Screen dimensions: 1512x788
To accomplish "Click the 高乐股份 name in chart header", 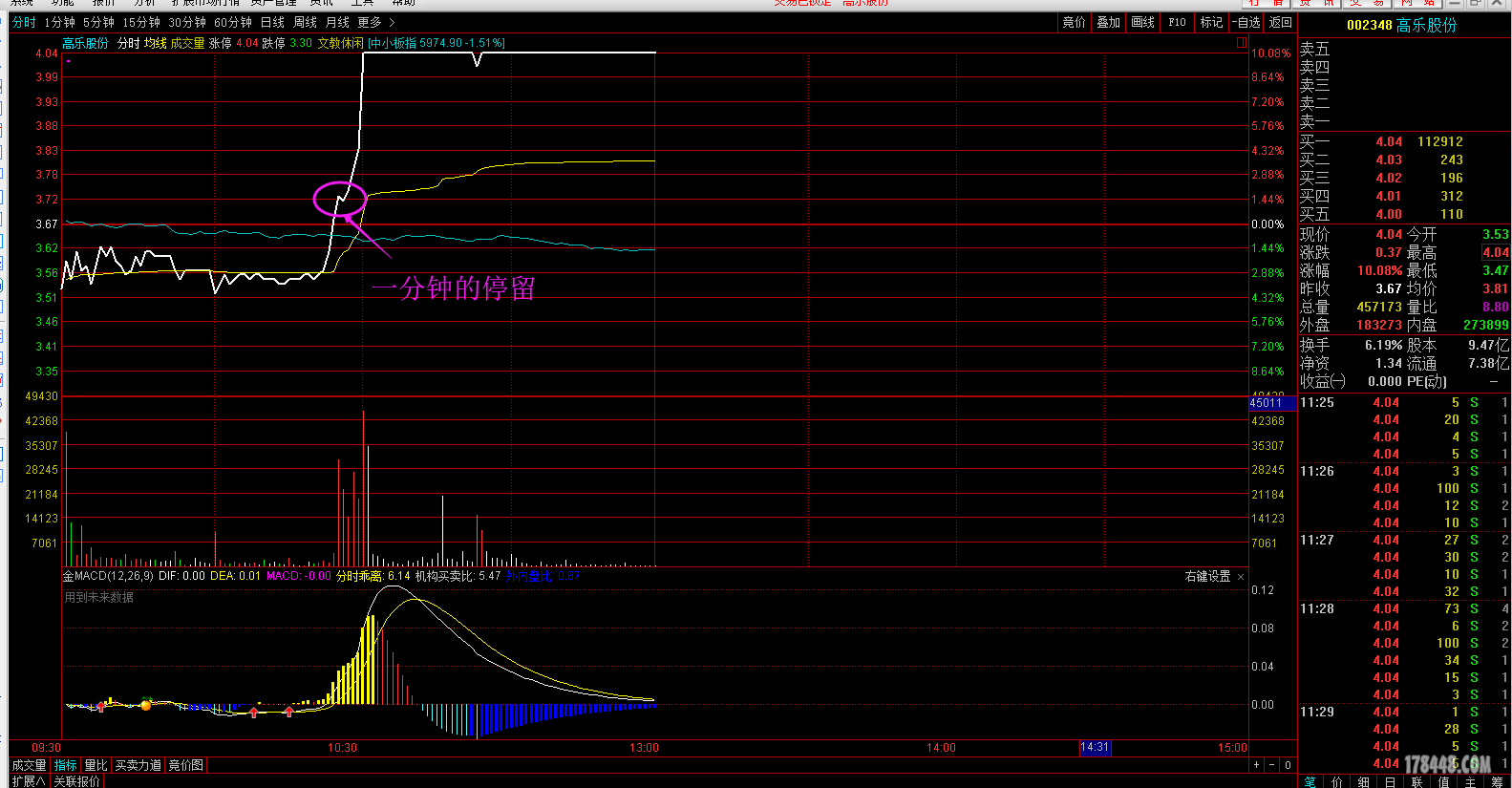I will coord(85,43).
